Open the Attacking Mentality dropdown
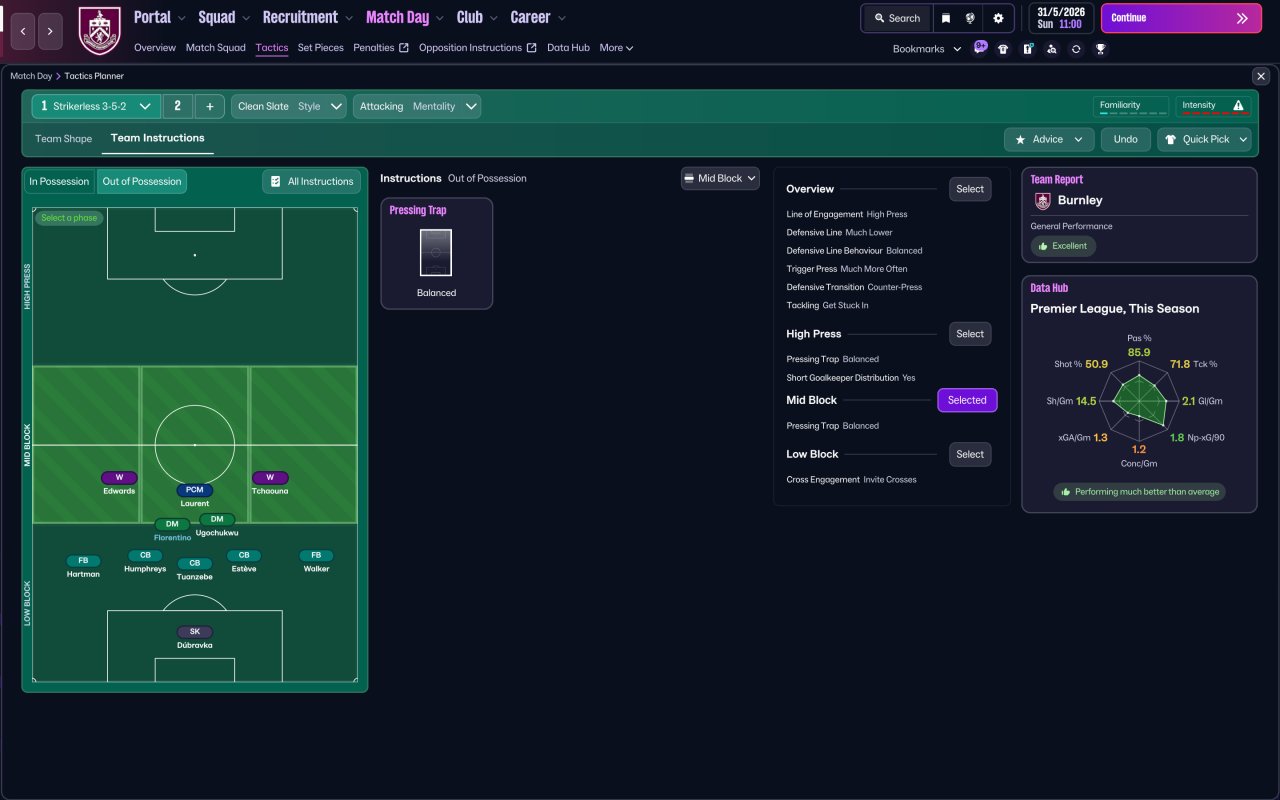The image size is (1280, 800). 417,106
